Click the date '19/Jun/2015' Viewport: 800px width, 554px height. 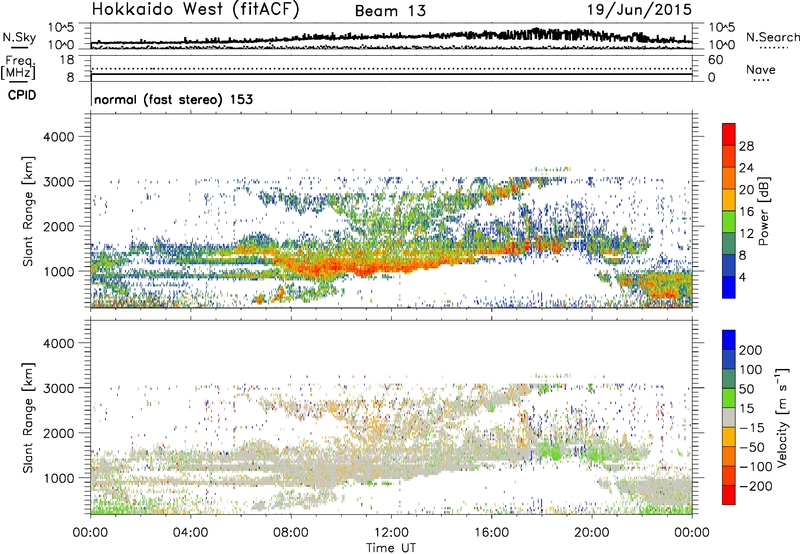(x=639, y=9)
